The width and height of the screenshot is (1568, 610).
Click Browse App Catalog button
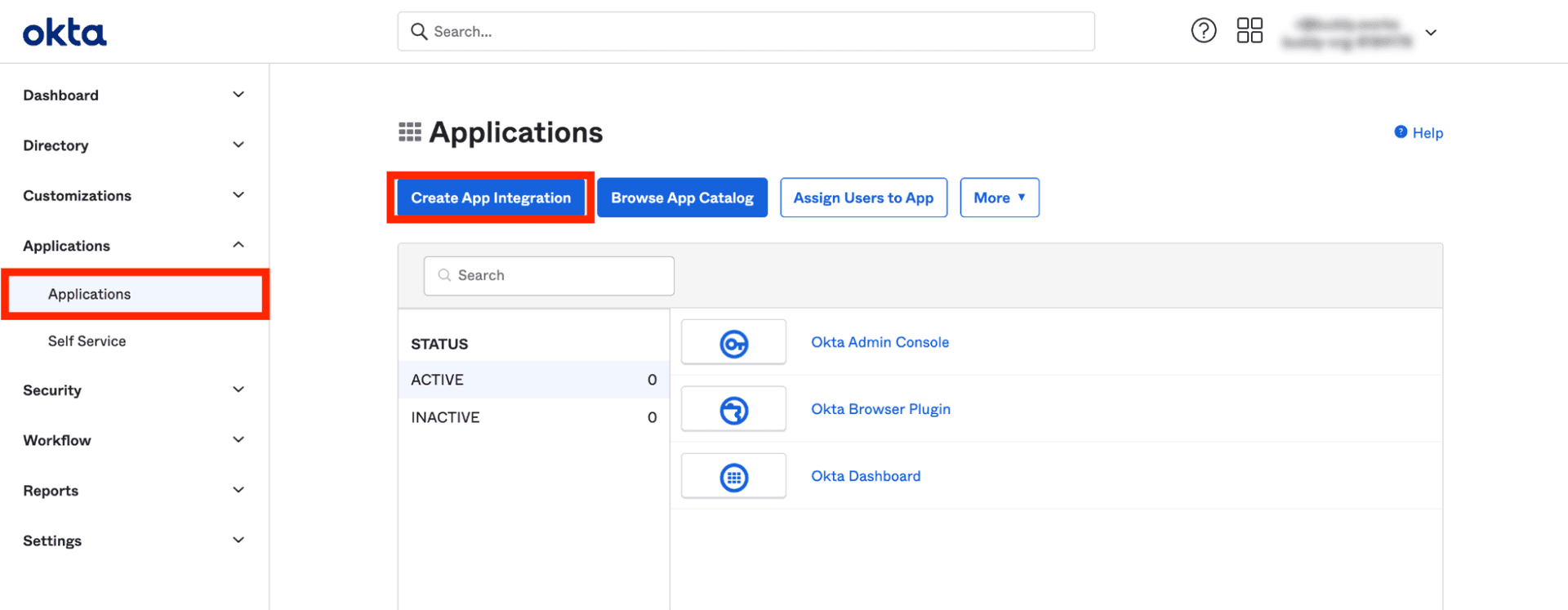[682, 198]
